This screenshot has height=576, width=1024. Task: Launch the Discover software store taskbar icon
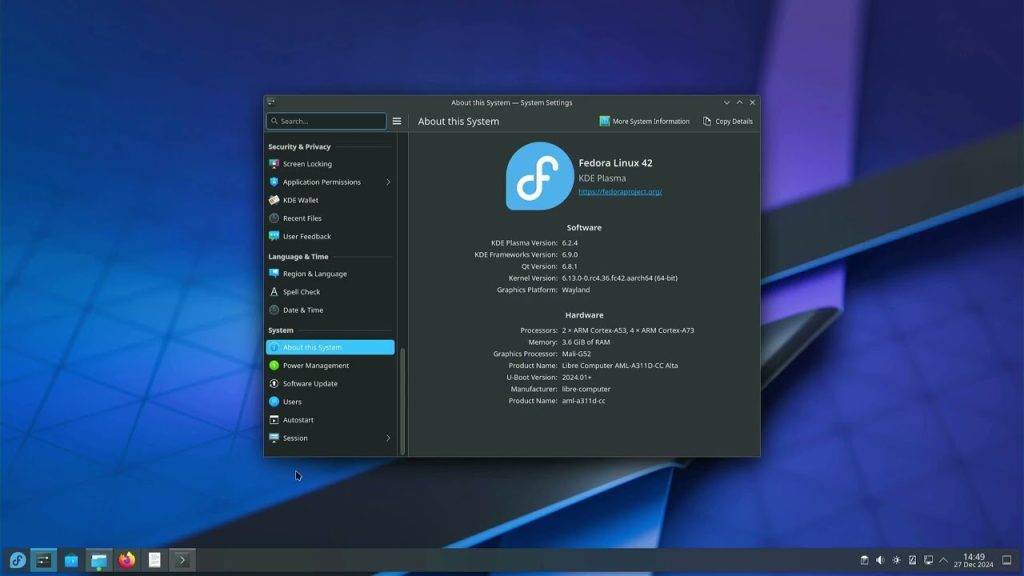(x=71, y=560)
